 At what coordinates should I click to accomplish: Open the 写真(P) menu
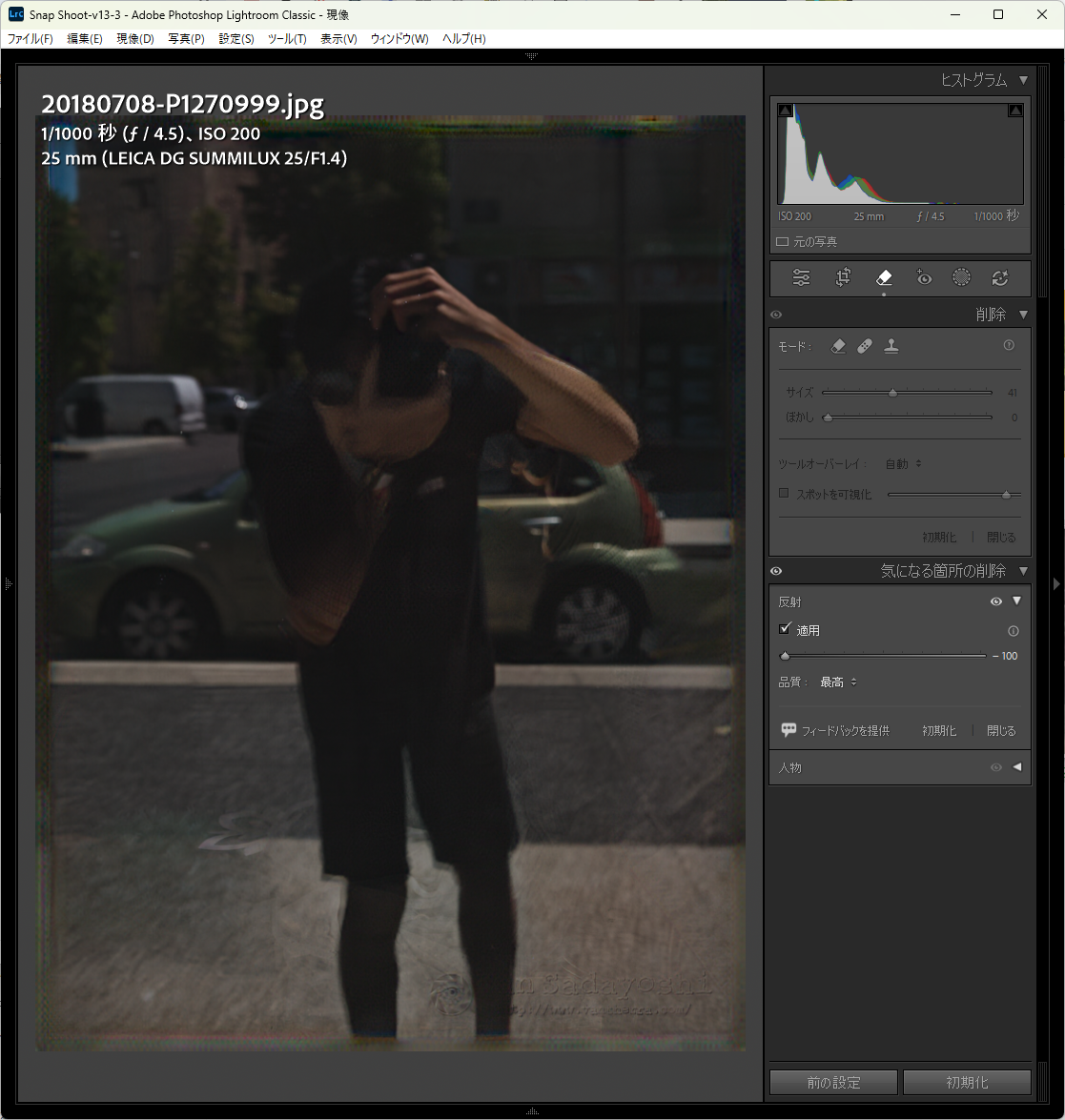click(186, 39)
